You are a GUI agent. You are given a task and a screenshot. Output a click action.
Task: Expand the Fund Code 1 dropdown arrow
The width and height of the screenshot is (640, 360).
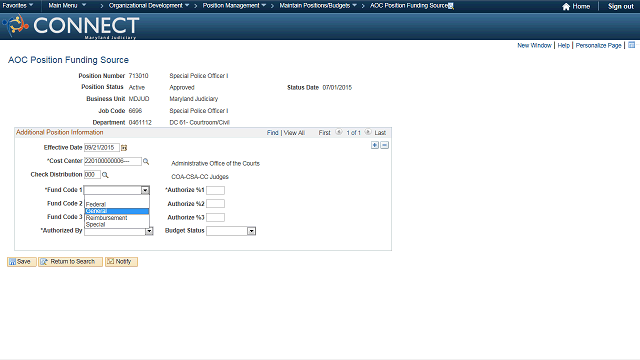pos(145,190)
